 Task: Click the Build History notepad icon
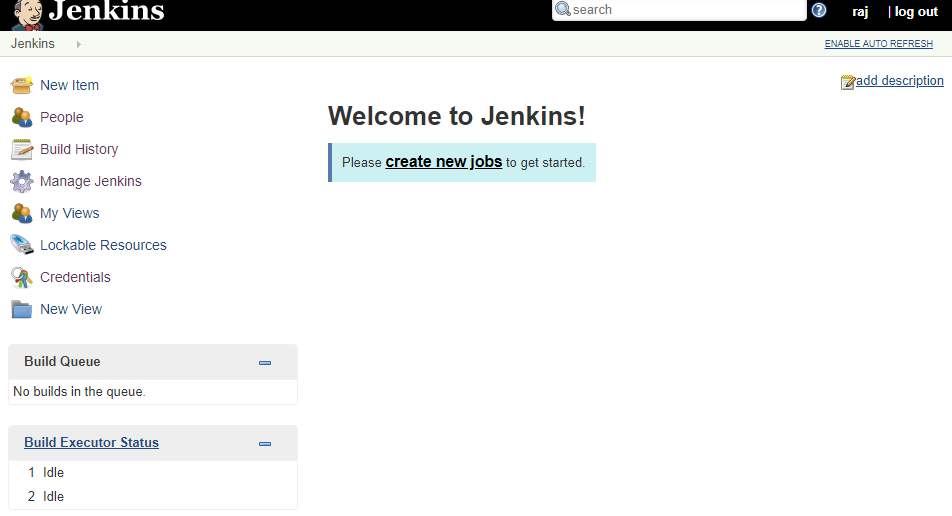click(22, 149)
